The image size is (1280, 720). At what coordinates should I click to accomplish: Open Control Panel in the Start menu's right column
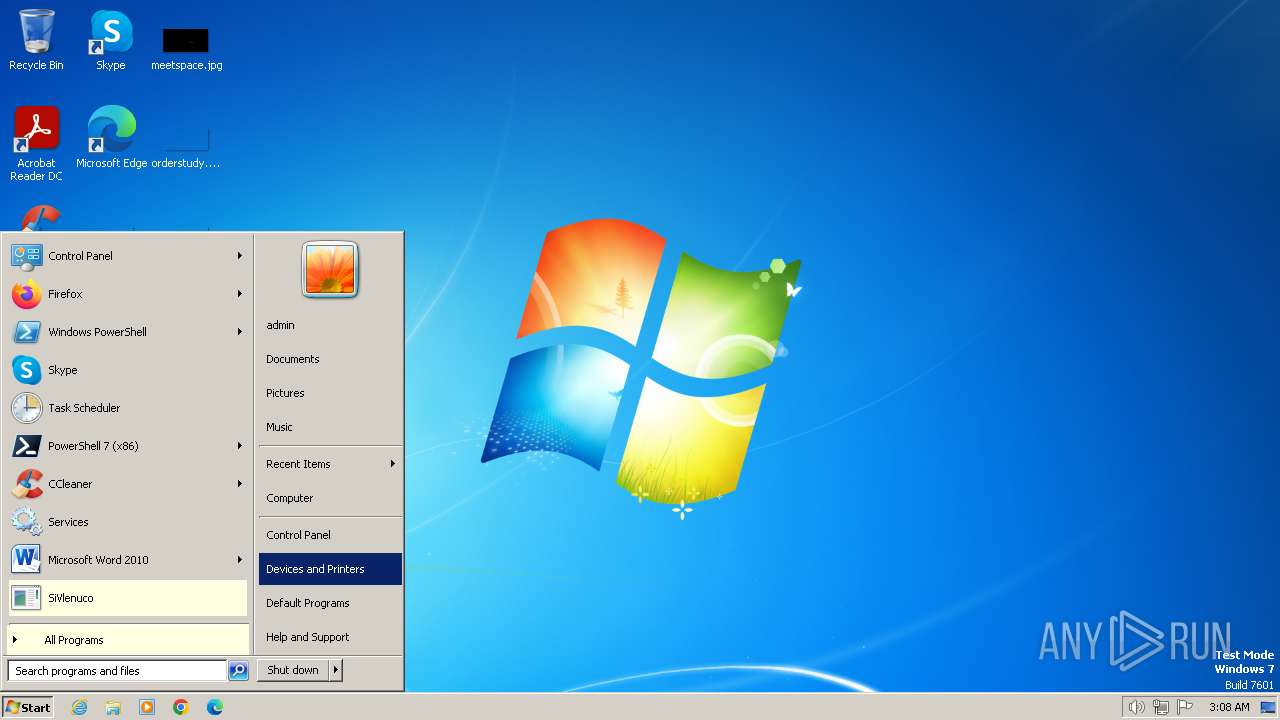tap(330, 535)
